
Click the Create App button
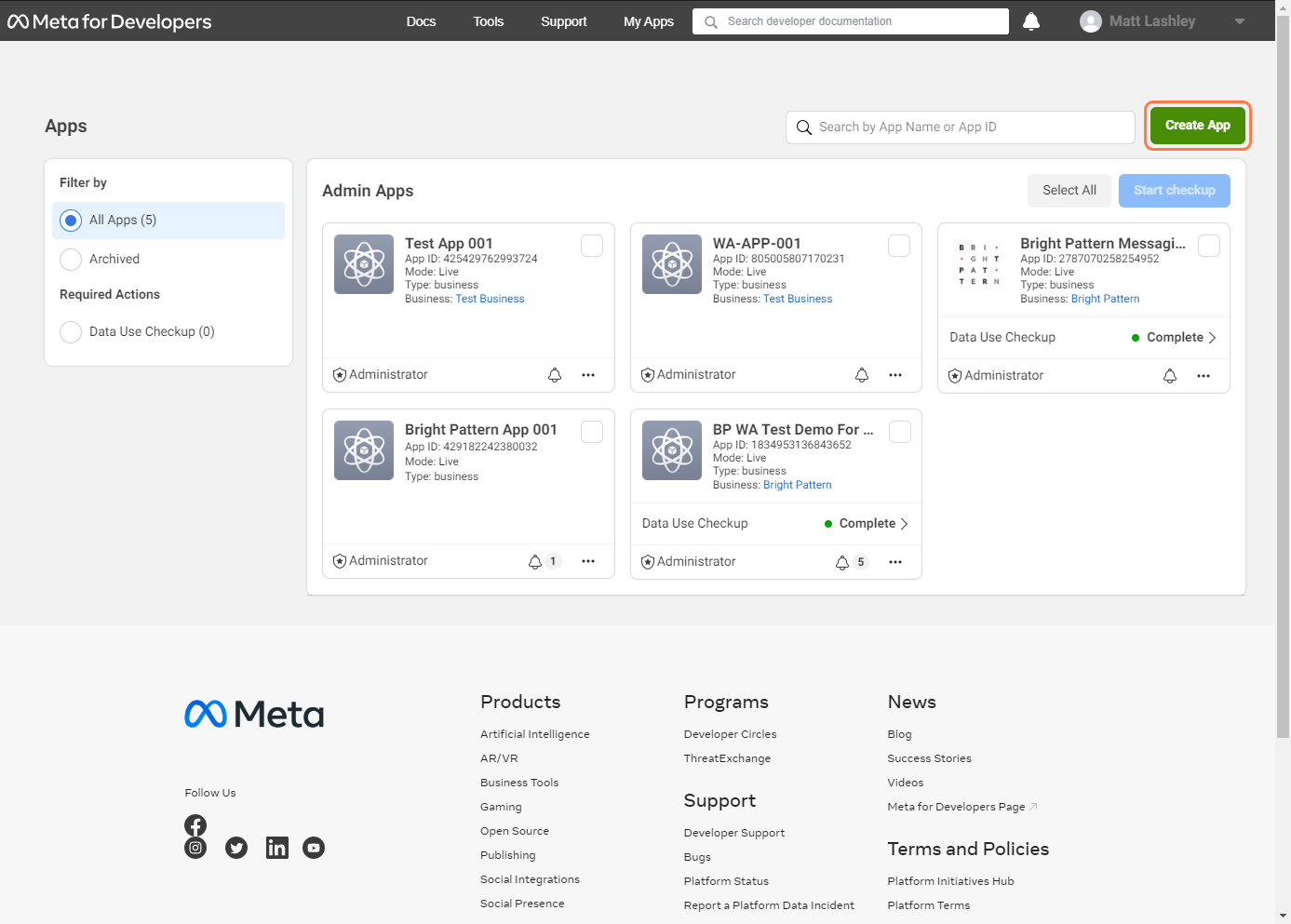point(1198,126)
